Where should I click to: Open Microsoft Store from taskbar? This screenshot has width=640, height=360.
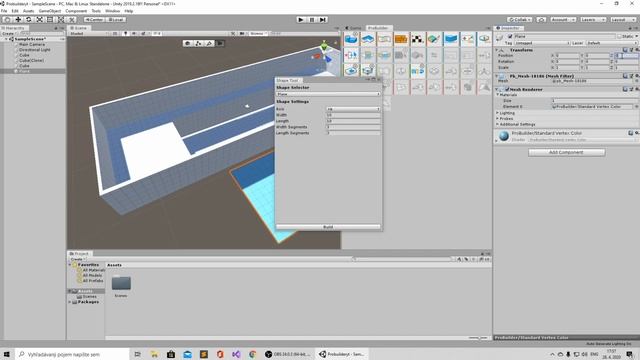click(x=171, y=354)
